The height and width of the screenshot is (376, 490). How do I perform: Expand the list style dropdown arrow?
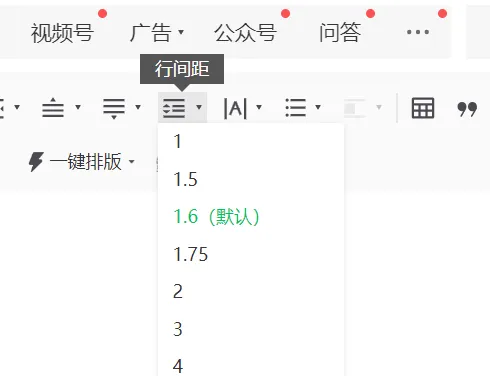pos(318,107)
